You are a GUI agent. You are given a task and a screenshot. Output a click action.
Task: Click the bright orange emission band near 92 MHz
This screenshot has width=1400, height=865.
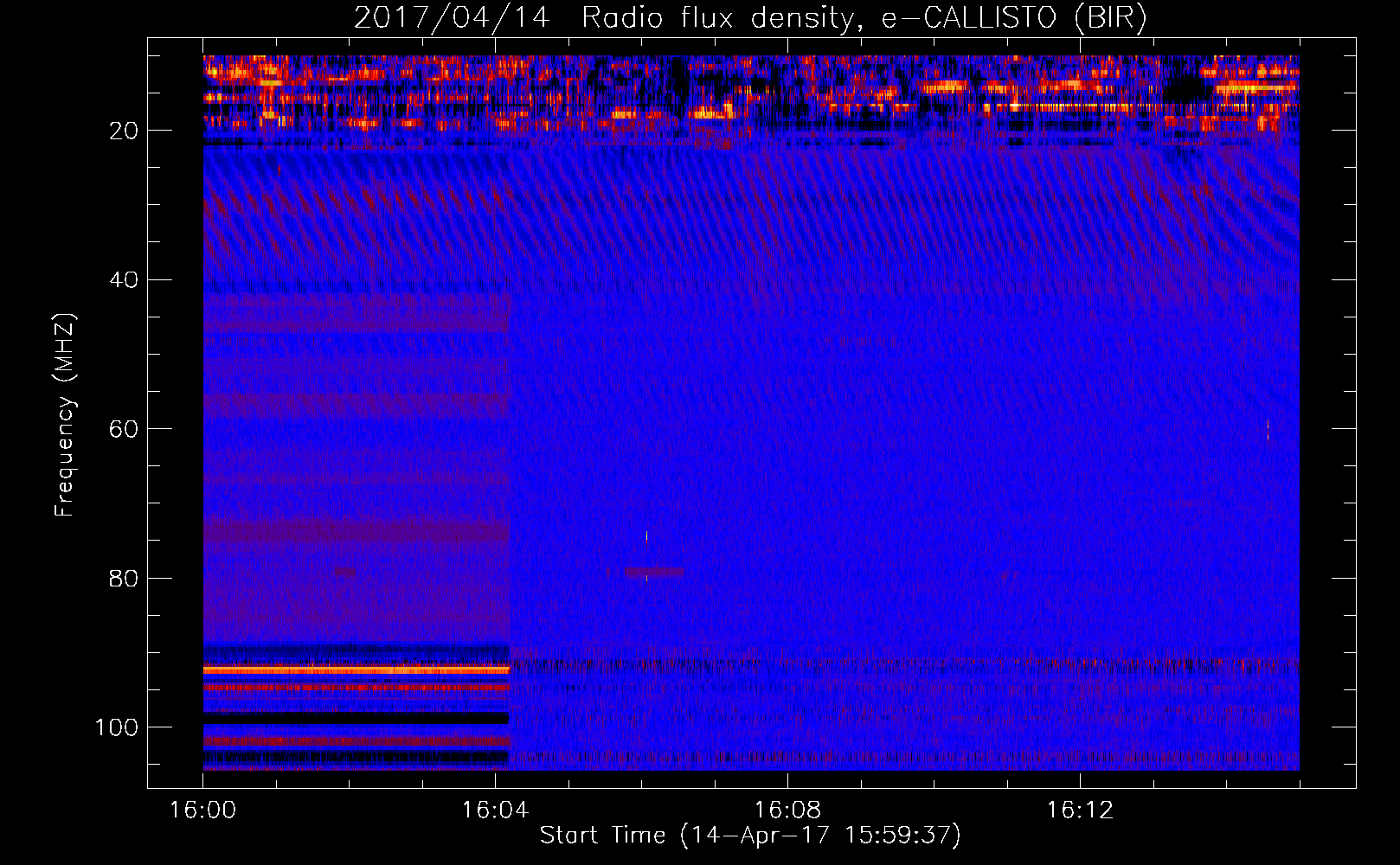coord(356,670)
